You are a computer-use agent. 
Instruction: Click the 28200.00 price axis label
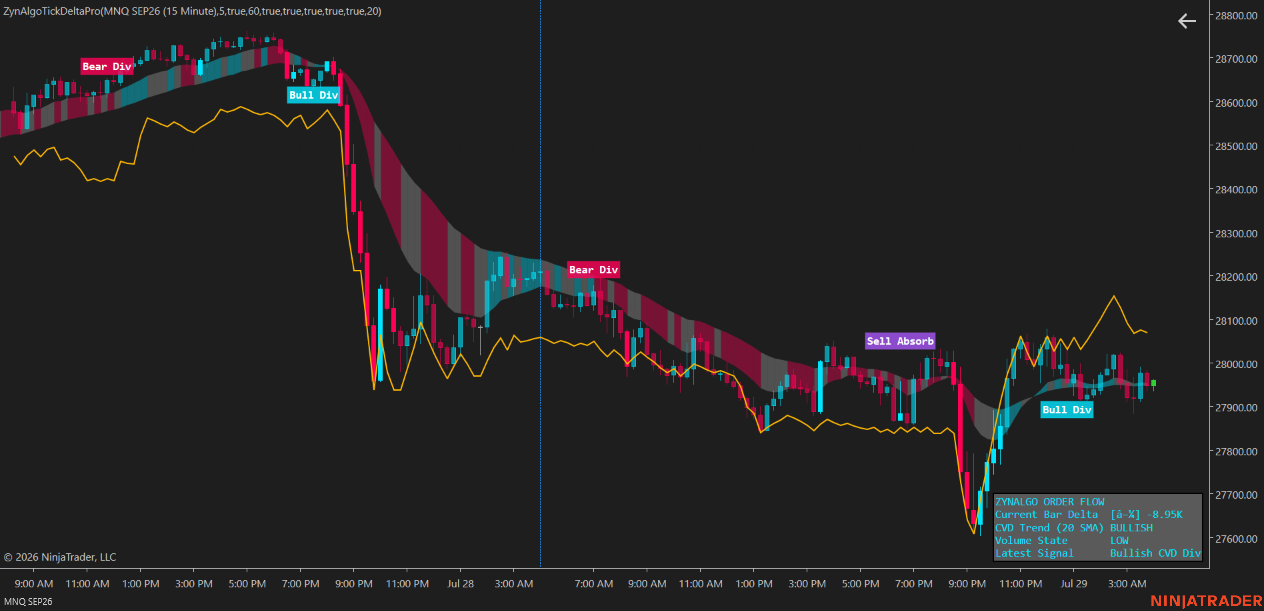1234,277
